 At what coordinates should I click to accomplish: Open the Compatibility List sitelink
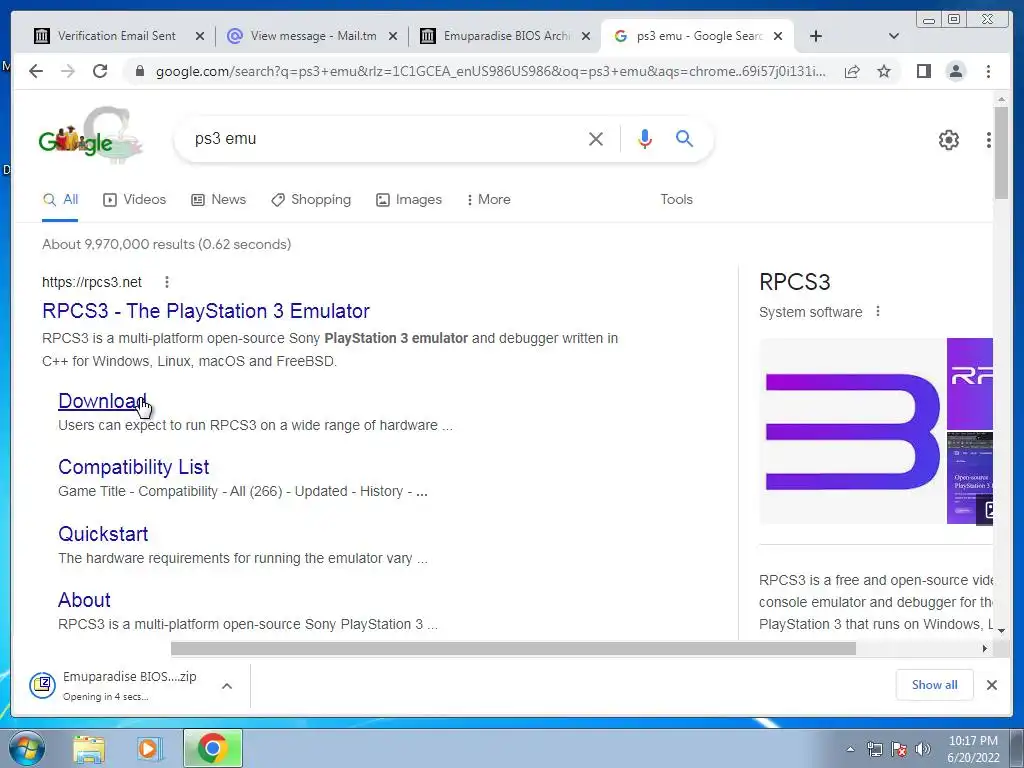pyautogui.click(x=133, y=467)
